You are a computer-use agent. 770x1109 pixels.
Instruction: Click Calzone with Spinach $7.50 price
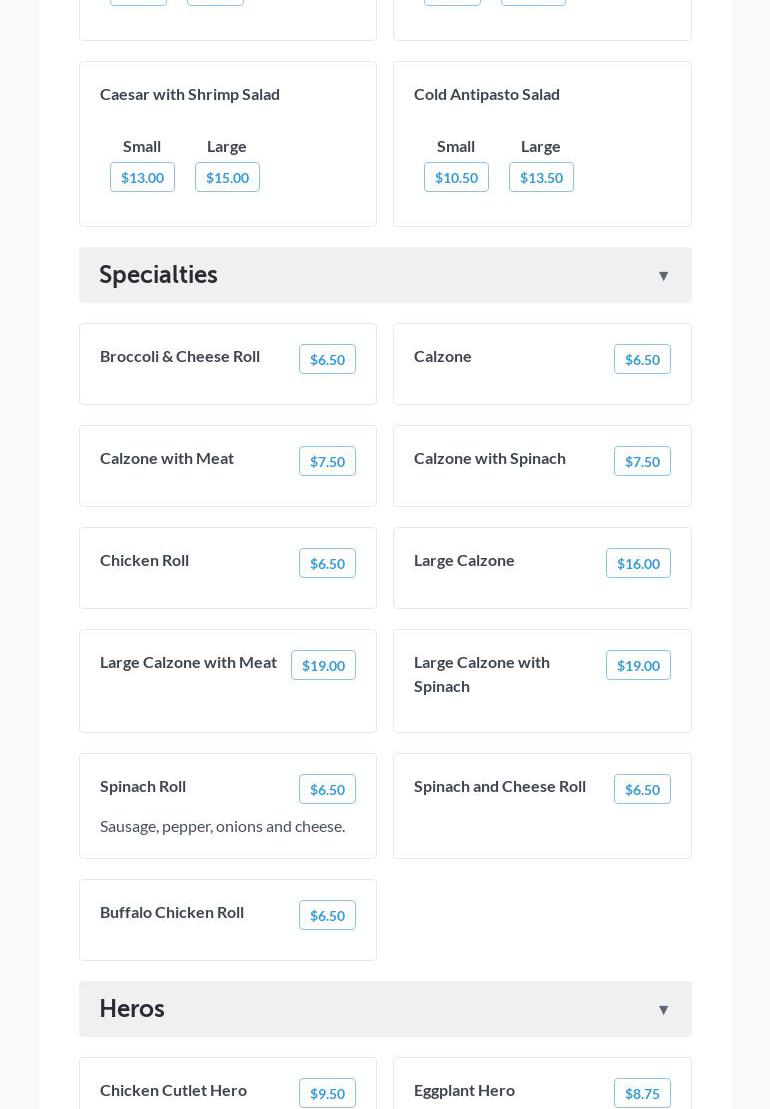coord(642,461)
